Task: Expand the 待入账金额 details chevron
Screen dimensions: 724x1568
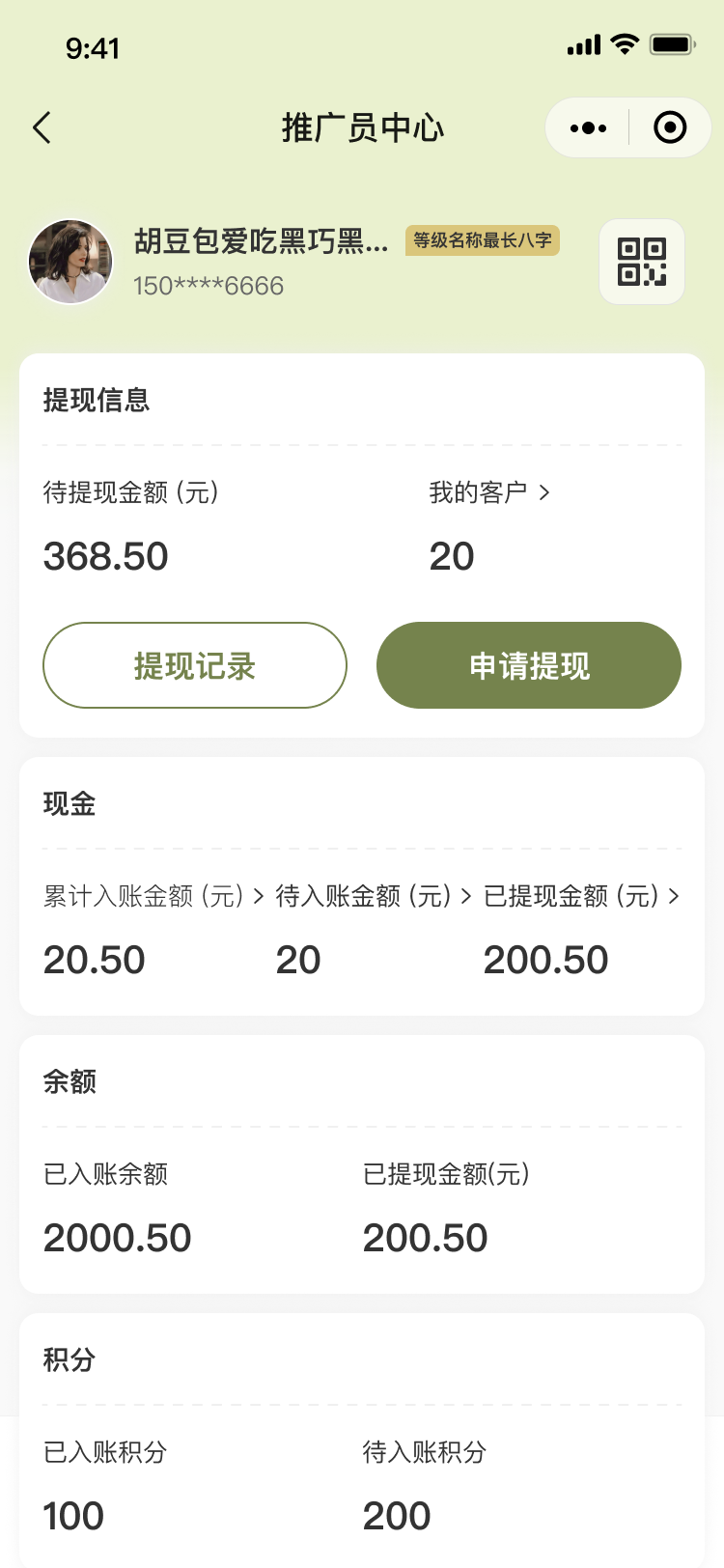Action: (466, 896)
